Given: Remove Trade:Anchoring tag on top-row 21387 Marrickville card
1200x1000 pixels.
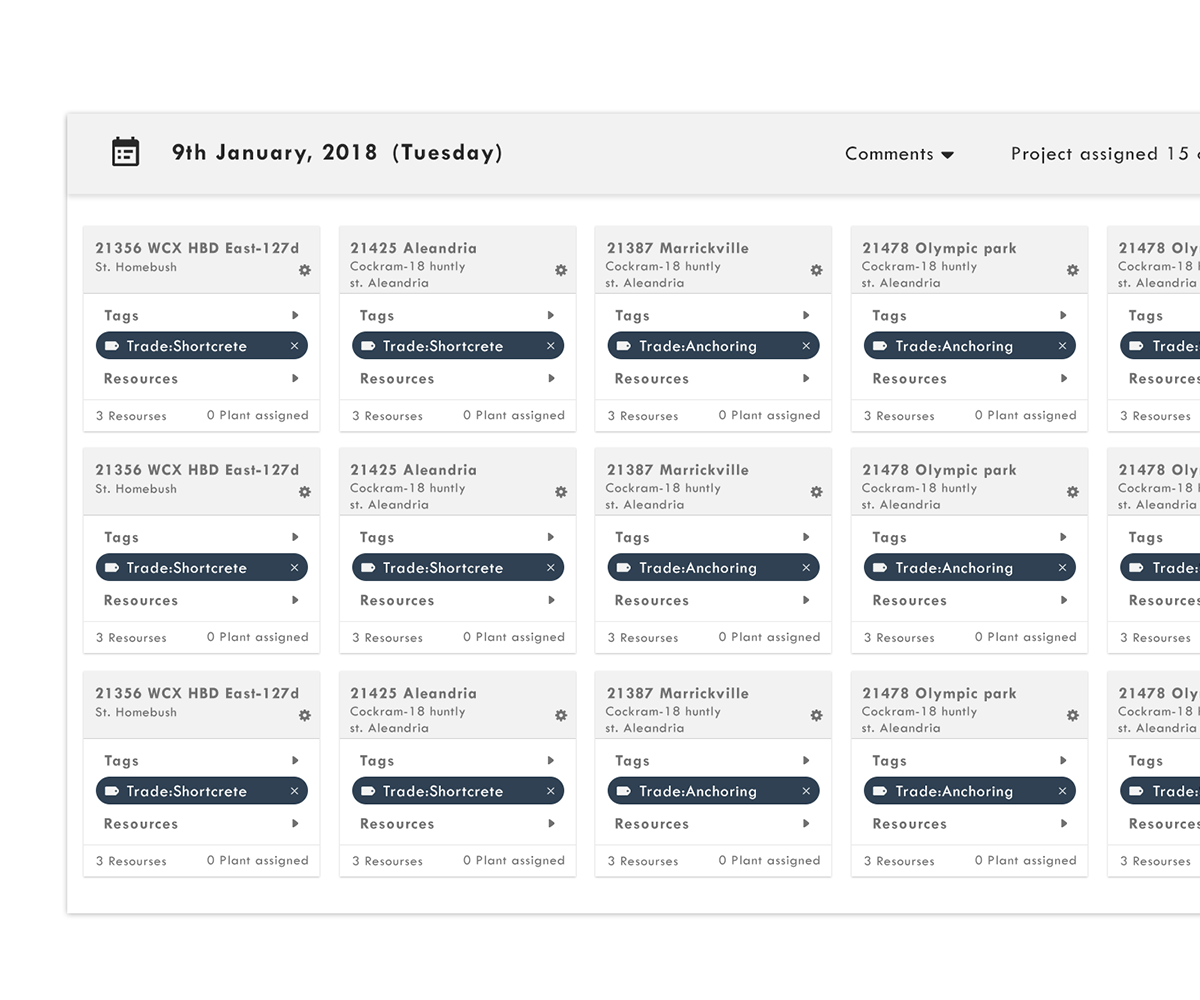Looking at the screenshot, I should pyautogui.click(x=806, y=346).
